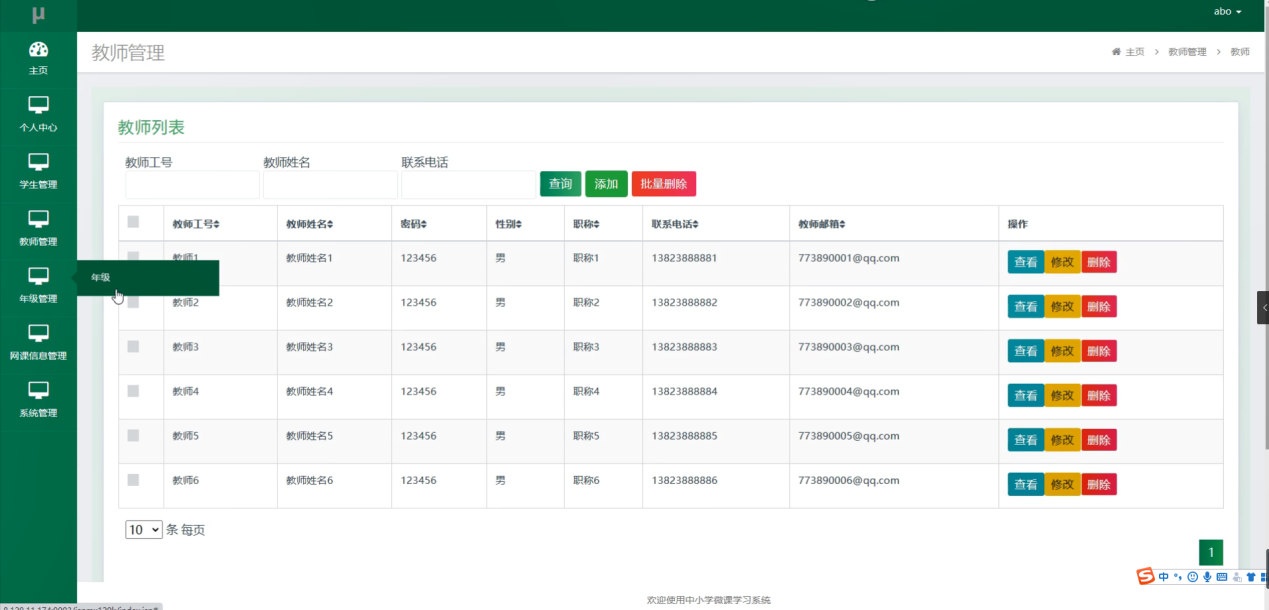The height and width of the screenshot is (610, 1269).
Task: Tick the select-all checkbox in table header
Action: [133, 222]
